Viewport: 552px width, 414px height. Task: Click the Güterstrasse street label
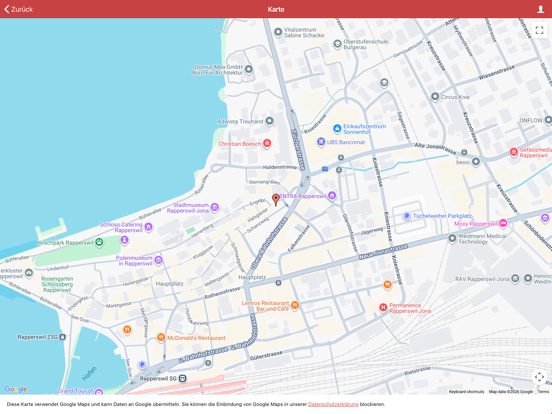266,356
